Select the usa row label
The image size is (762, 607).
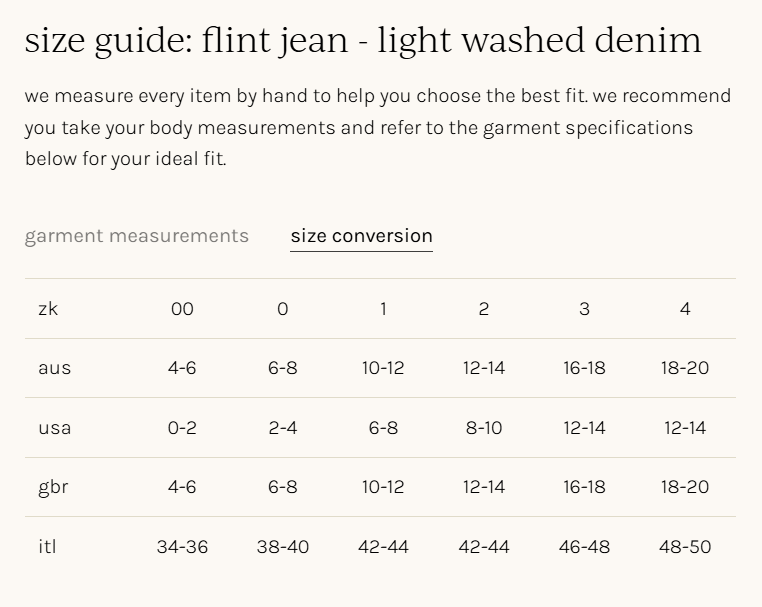(x=55, y=428)
